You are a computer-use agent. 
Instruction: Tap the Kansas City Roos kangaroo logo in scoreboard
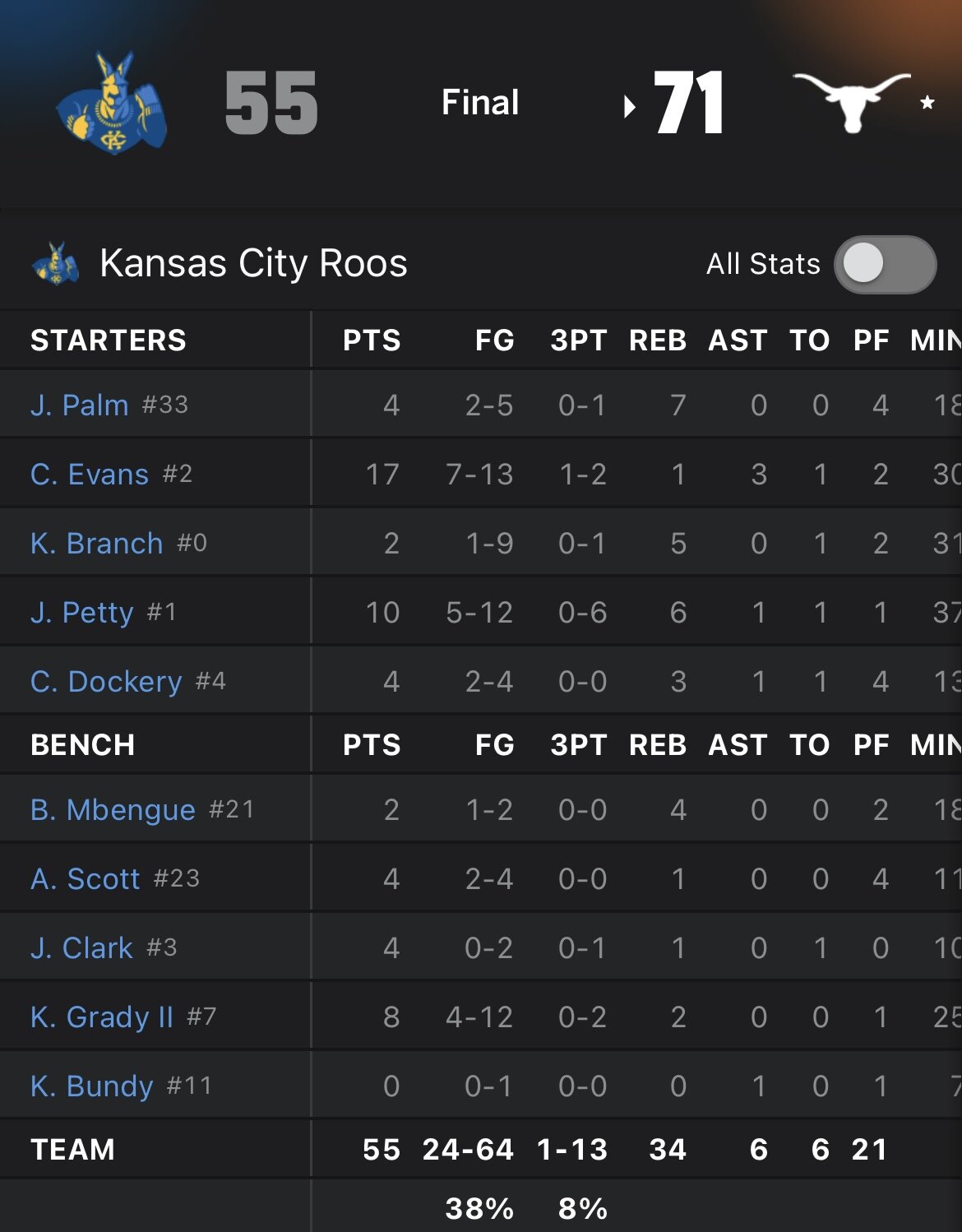point(112,103)
